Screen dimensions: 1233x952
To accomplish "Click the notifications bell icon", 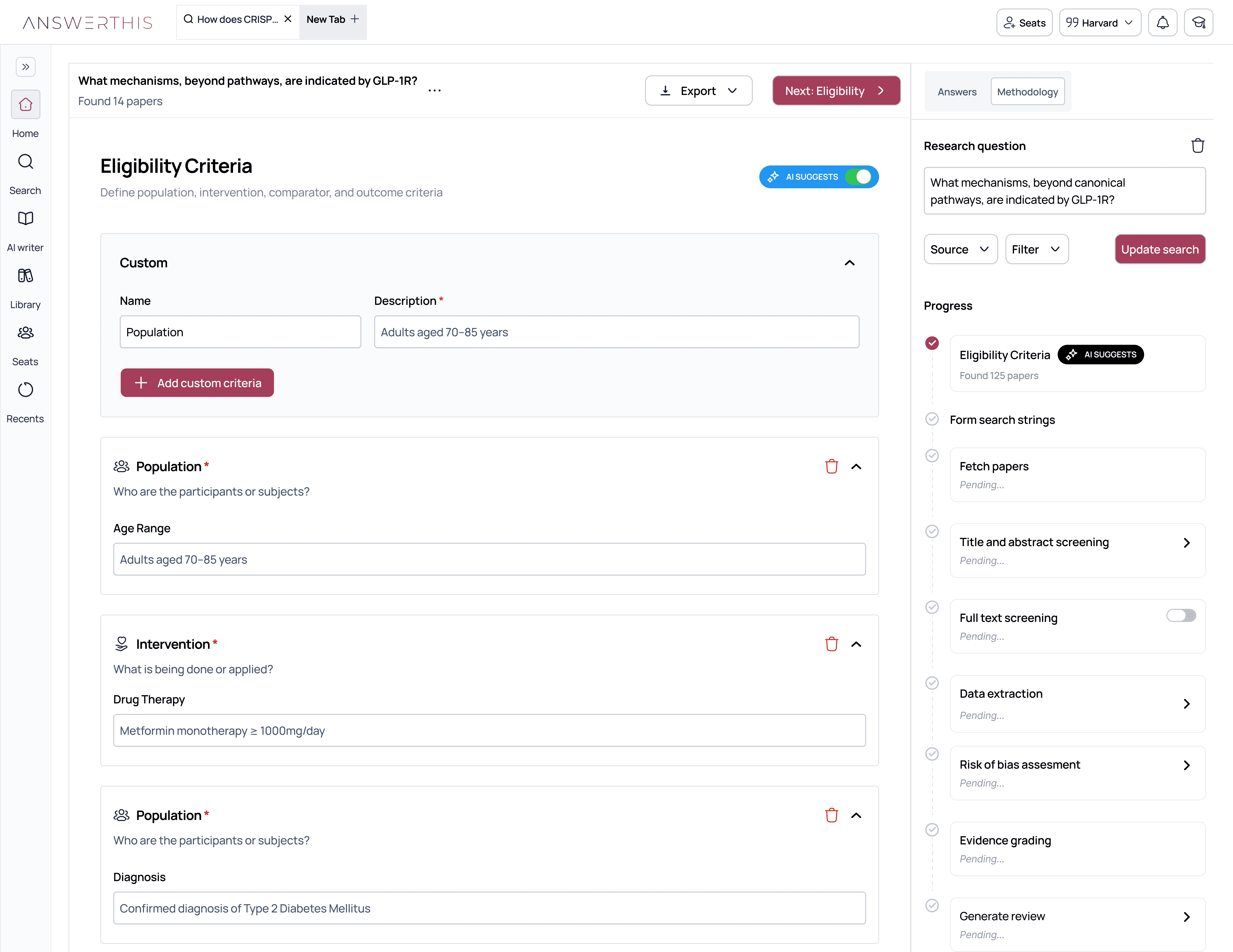I will point(1162,23).
